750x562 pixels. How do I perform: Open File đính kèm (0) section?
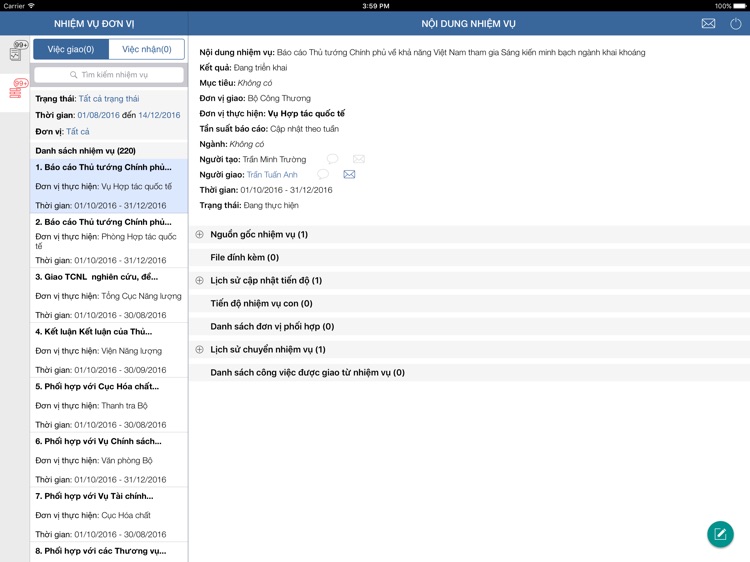470,257
